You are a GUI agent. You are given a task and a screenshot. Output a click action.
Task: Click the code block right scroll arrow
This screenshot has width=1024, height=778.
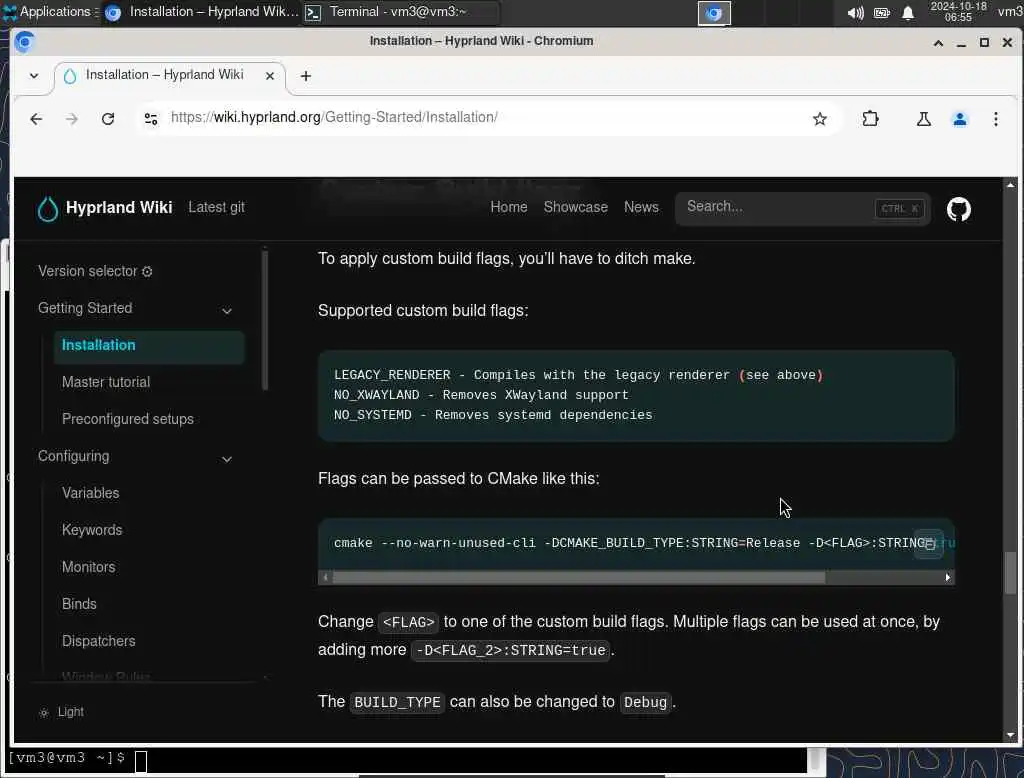coord(948,578)
